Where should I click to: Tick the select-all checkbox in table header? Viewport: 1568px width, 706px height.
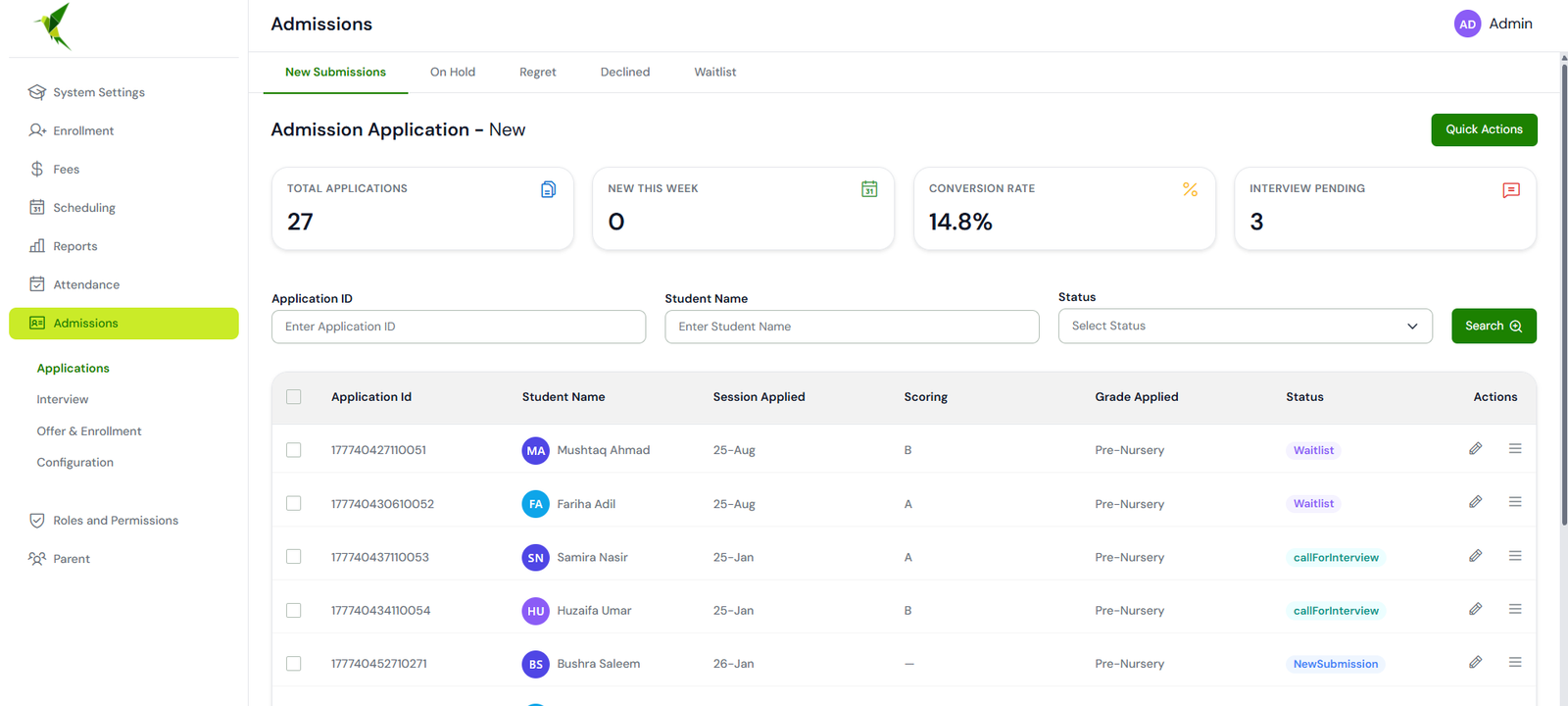pos(294,397)
